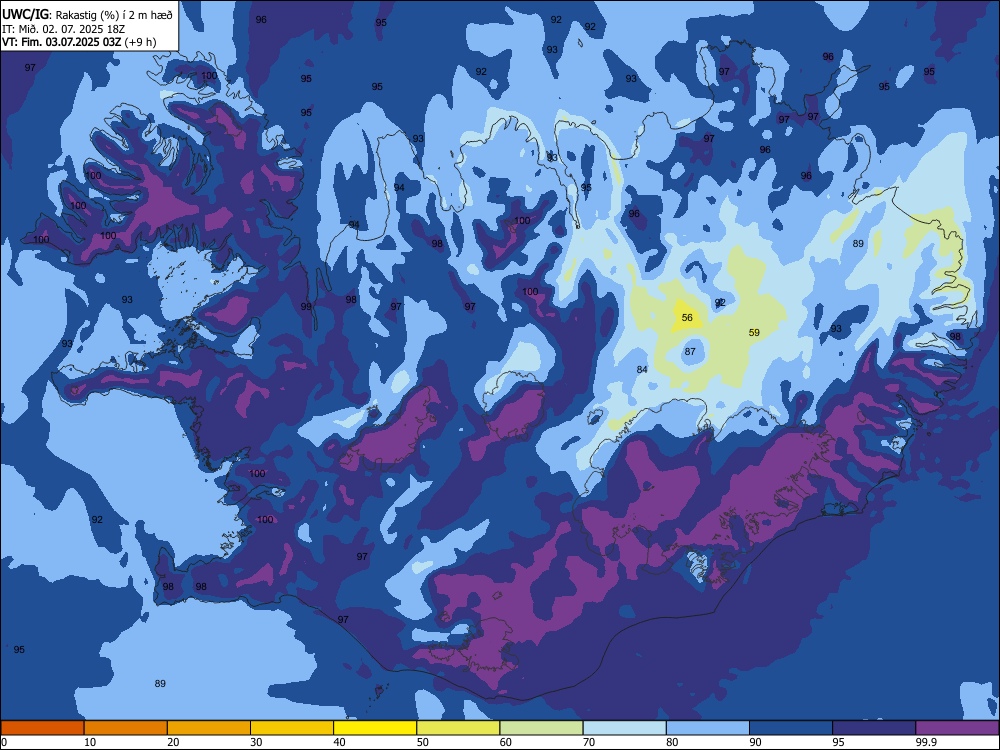Click the legend tick label '0'
The image size is (1000, 750).
pyautogui.click(x=4, y=742)
